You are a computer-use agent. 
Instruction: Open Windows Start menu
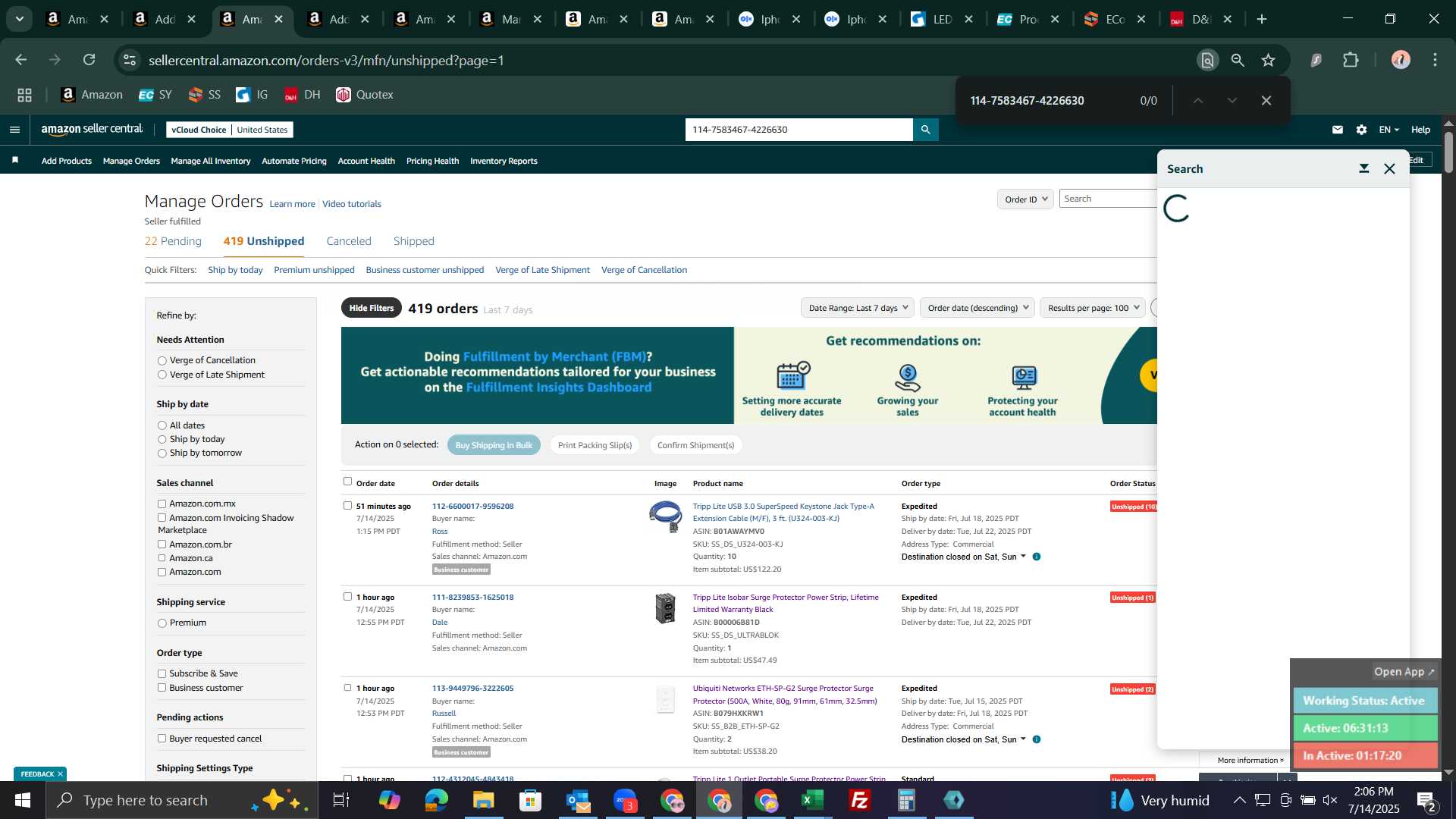[x=22, y=800]
